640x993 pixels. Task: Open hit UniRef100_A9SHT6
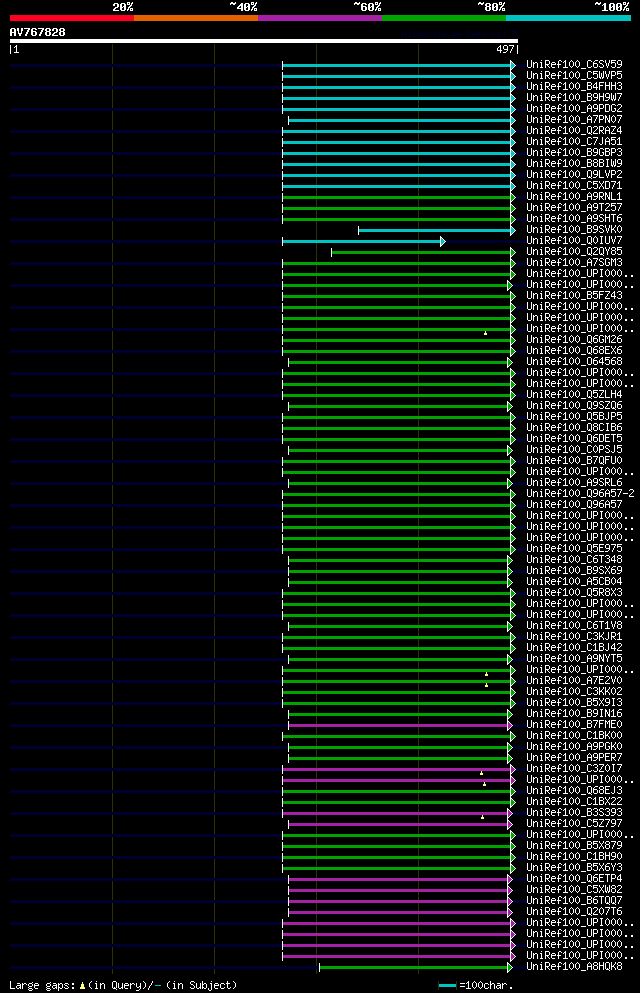point(574,218)
